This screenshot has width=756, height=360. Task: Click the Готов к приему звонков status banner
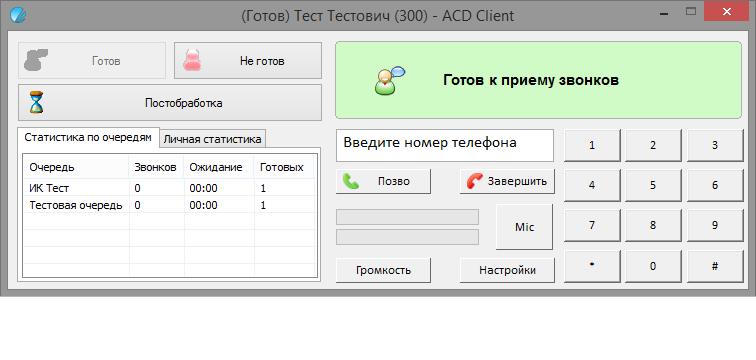[x=539, y=80]
